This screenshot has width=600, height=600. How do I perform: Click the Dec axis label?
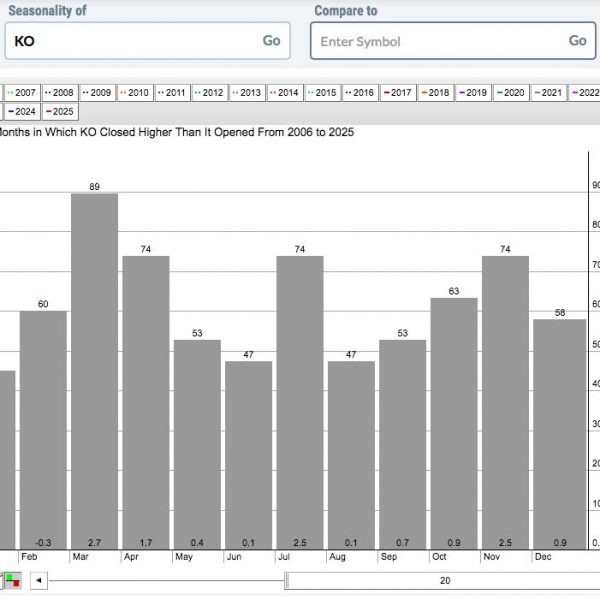click(543, 557)
